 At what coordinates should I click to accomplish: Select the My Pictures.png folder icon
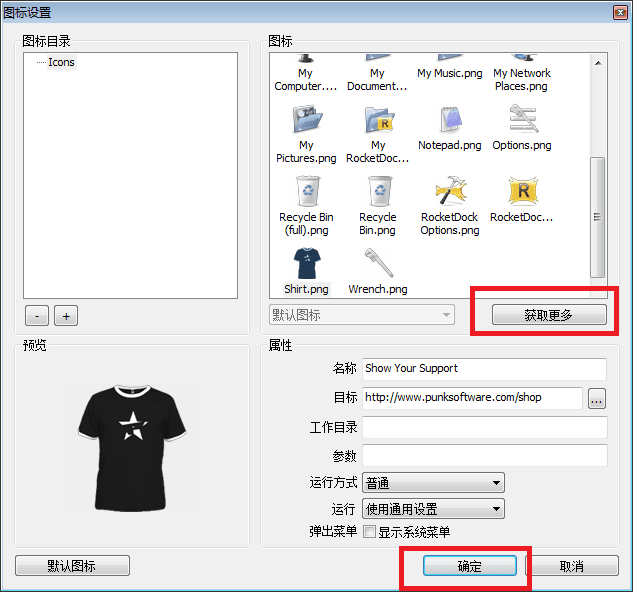click(x=307, y=119)
